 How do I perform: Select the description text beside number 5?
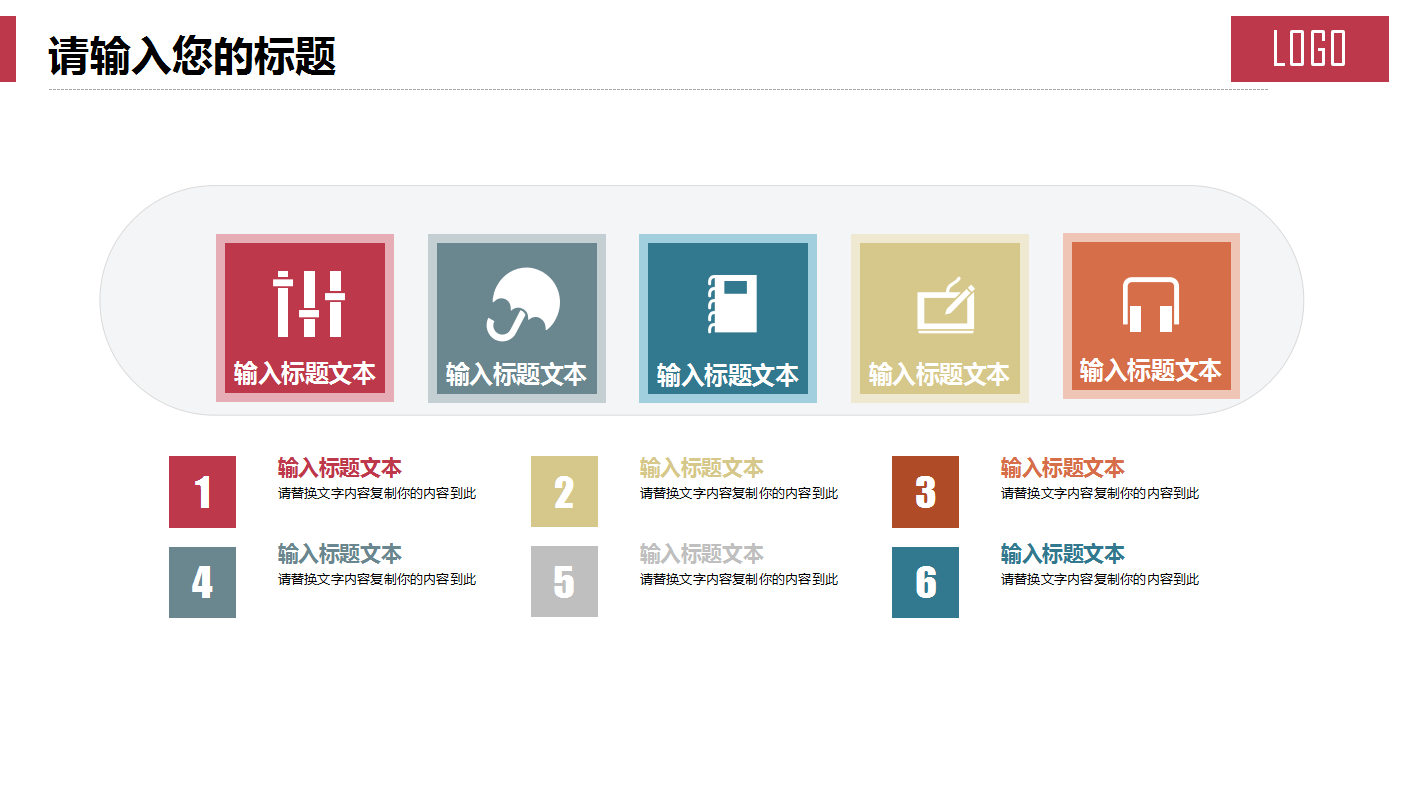pos(739,580)
